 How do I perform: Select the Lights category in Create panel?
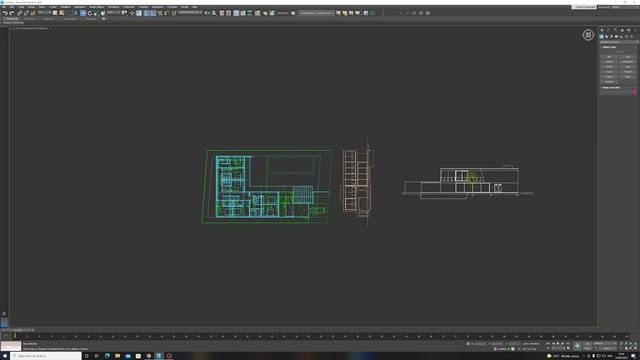click(x=611, y=37)
